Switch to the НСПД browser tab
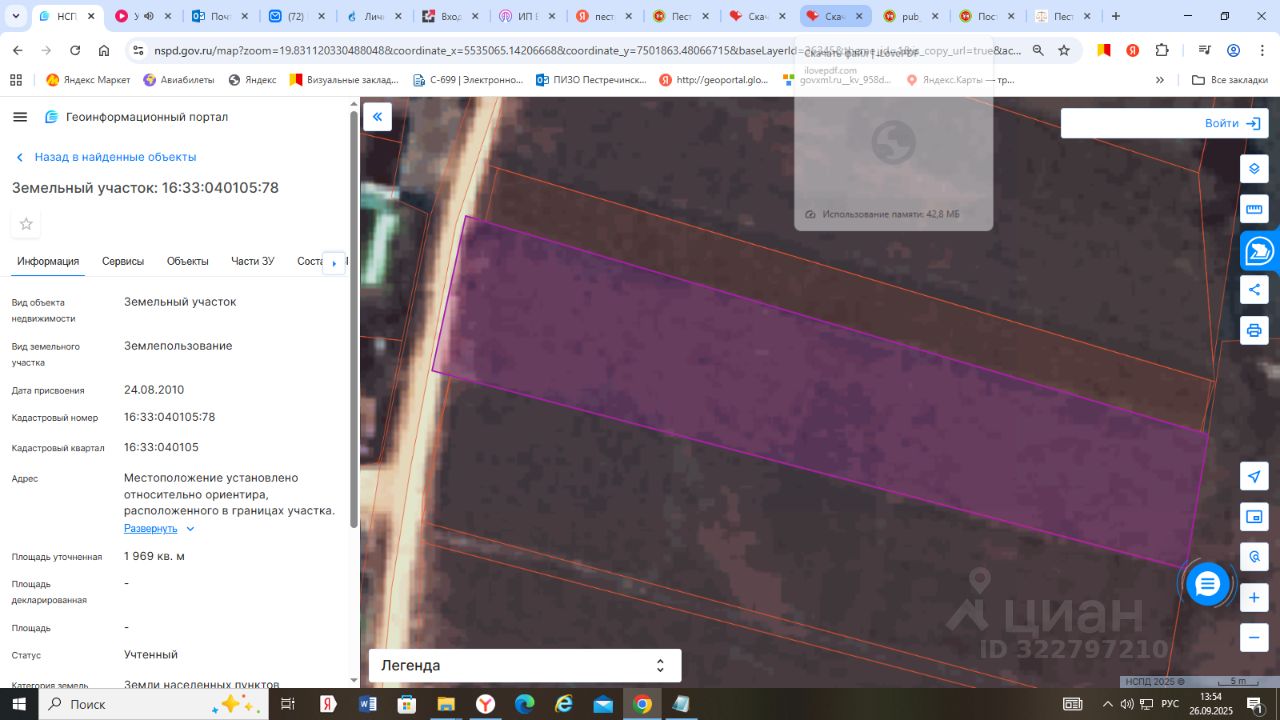The width and height of the screenshot is (1280, 720). (68, 16)
